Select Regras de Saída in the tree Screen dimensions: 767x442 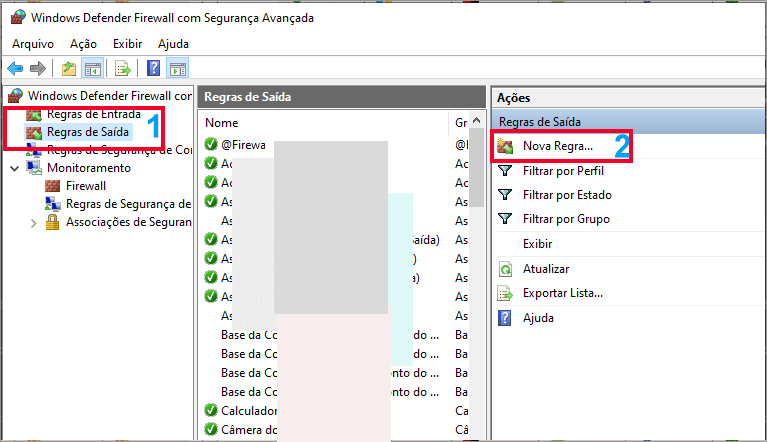88,132
